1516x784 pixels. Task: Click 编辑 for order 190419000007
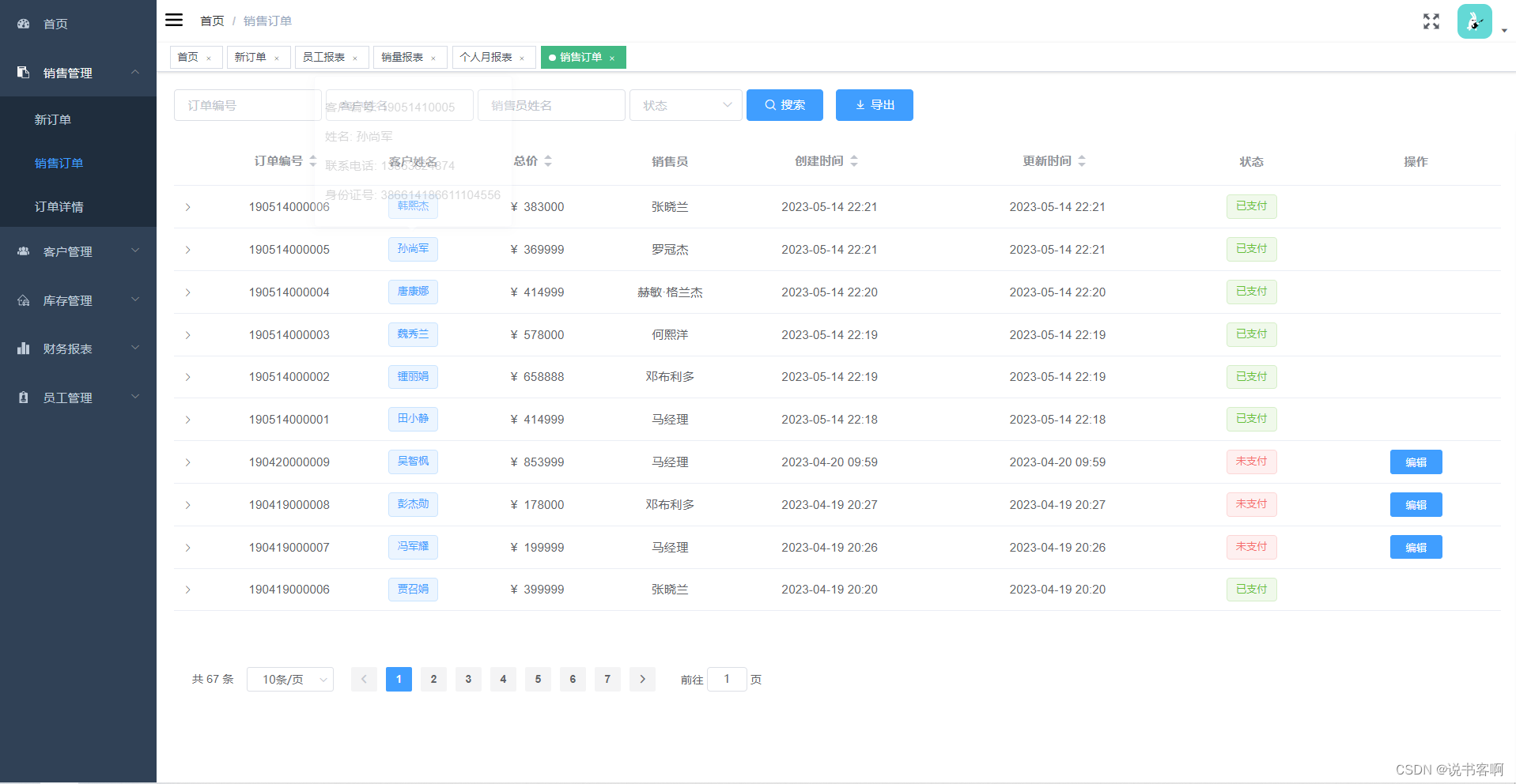(1416, 548)
